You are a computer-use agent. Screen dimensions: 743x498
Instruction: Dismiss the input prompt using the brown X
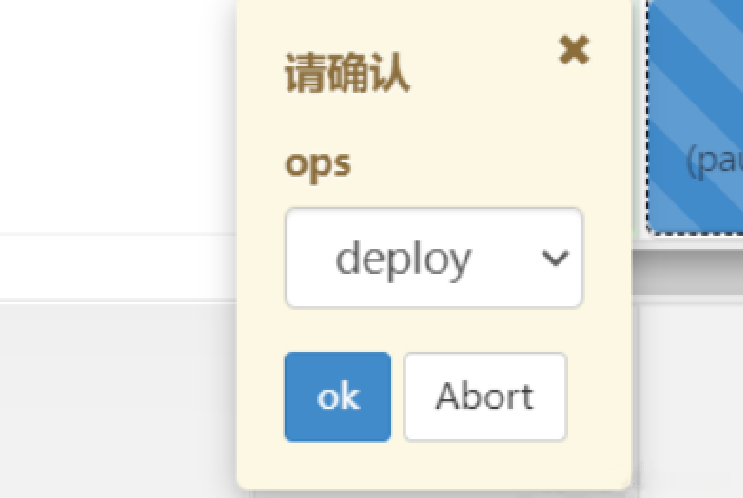click(x=574, y=49)
